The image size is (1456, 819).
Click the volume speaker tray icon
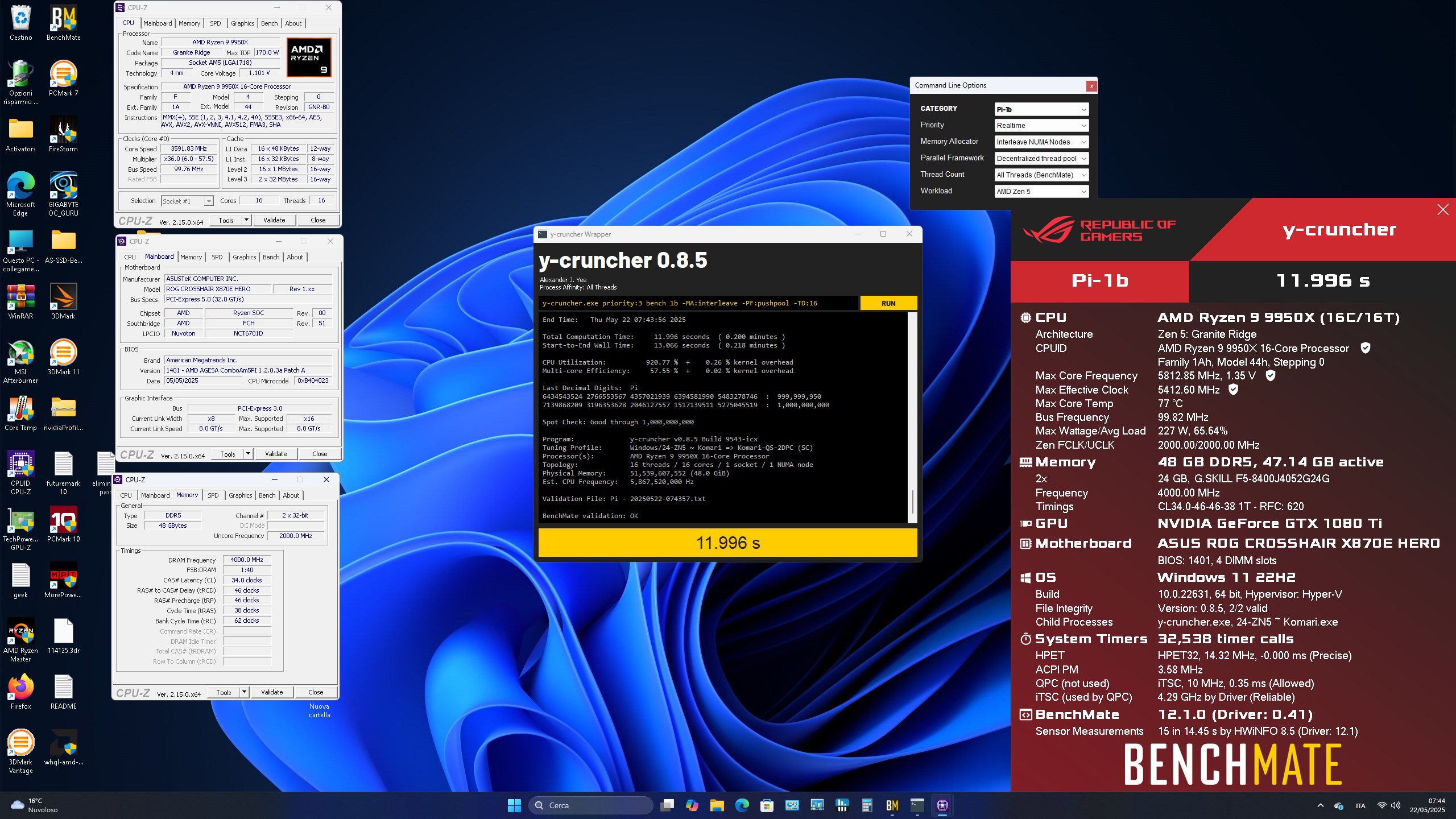click(x=1395, y=805)
